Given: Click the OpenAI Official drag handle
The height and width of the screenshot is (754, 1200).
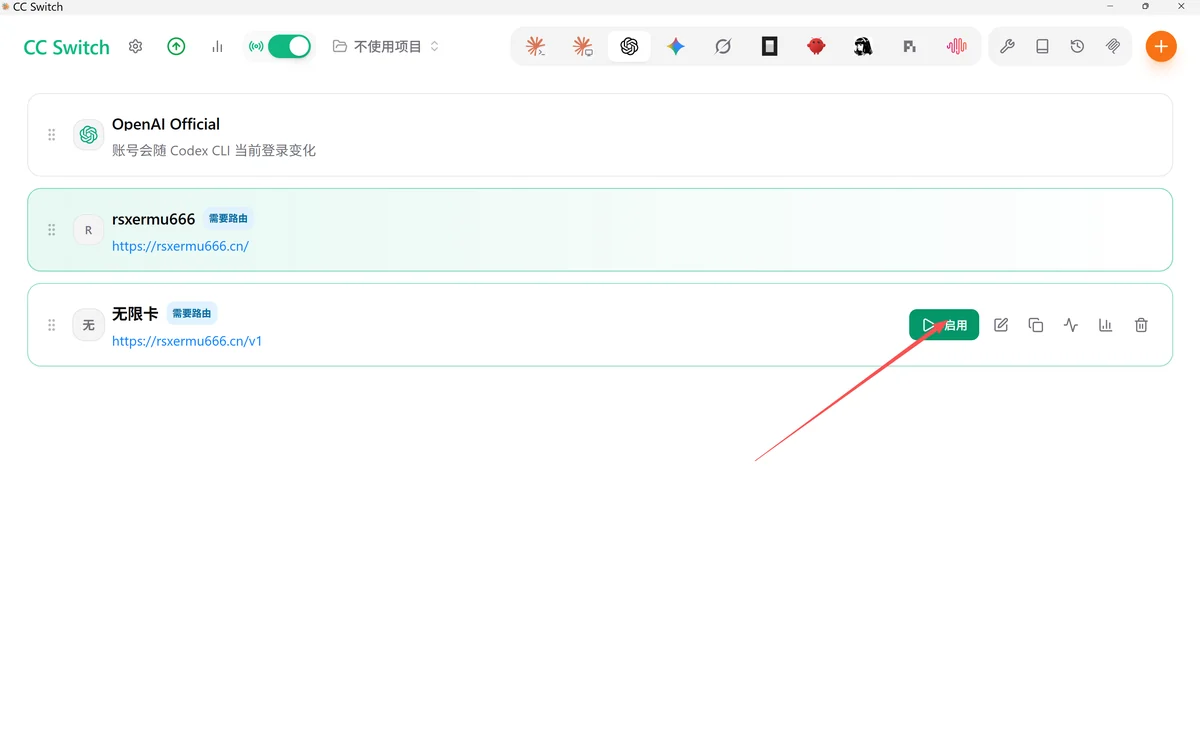Looking at the screenshot, I should tap(52, 135).
